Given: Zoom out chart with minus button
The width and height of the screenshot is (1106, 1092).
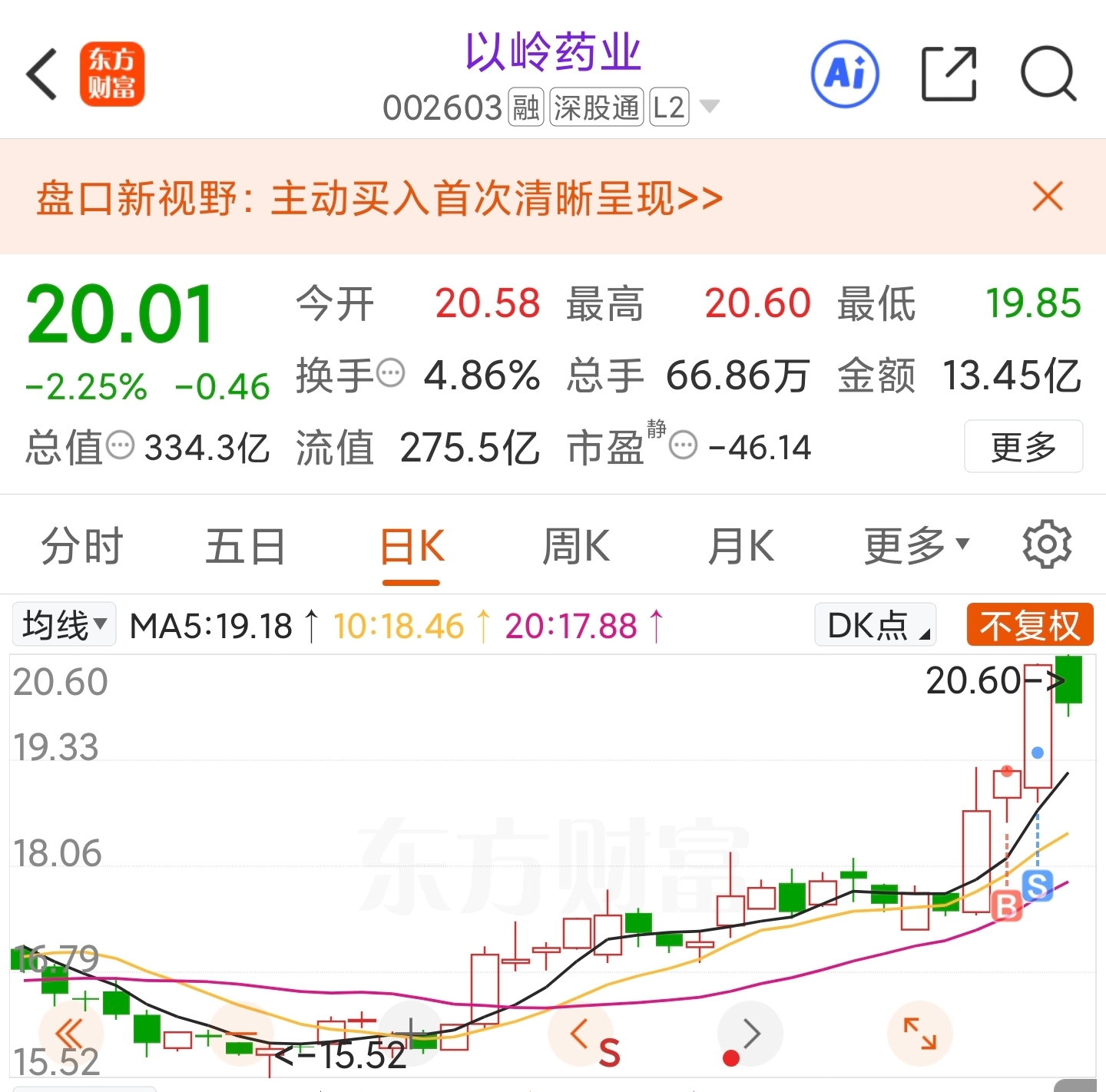Looking at the screenshot, I should (x=242, y=1034).
